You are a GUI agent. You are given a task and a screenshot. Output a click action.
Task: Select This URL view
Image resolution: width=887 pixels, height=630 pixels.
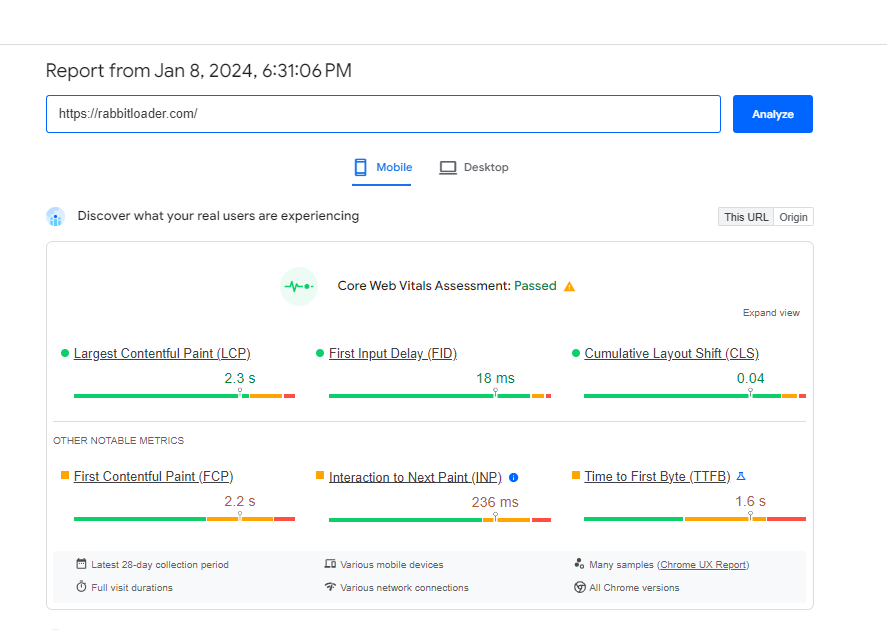[x=745, y=216]
